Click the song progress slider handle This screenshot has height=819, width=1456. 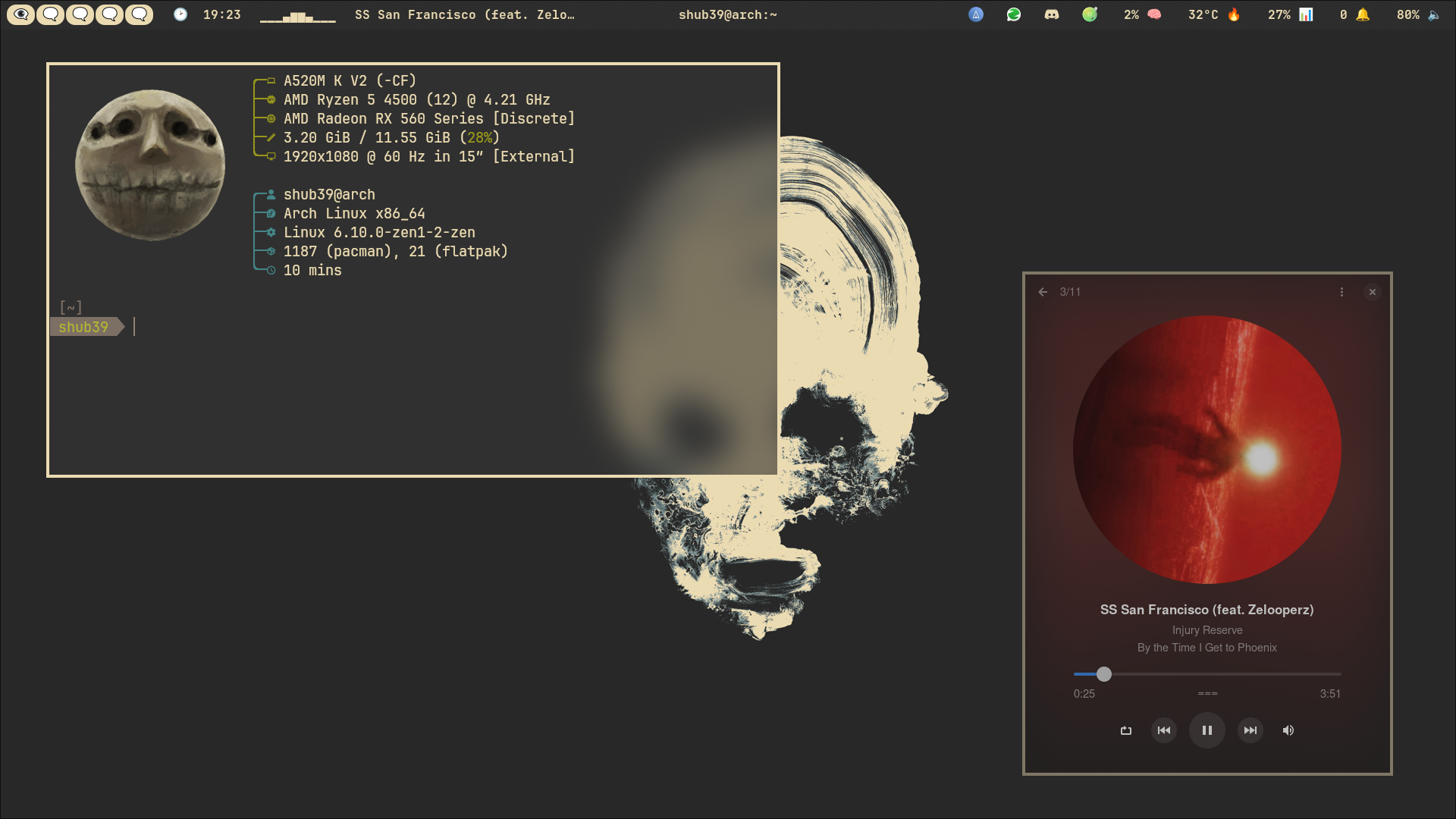pos(1104,674)
